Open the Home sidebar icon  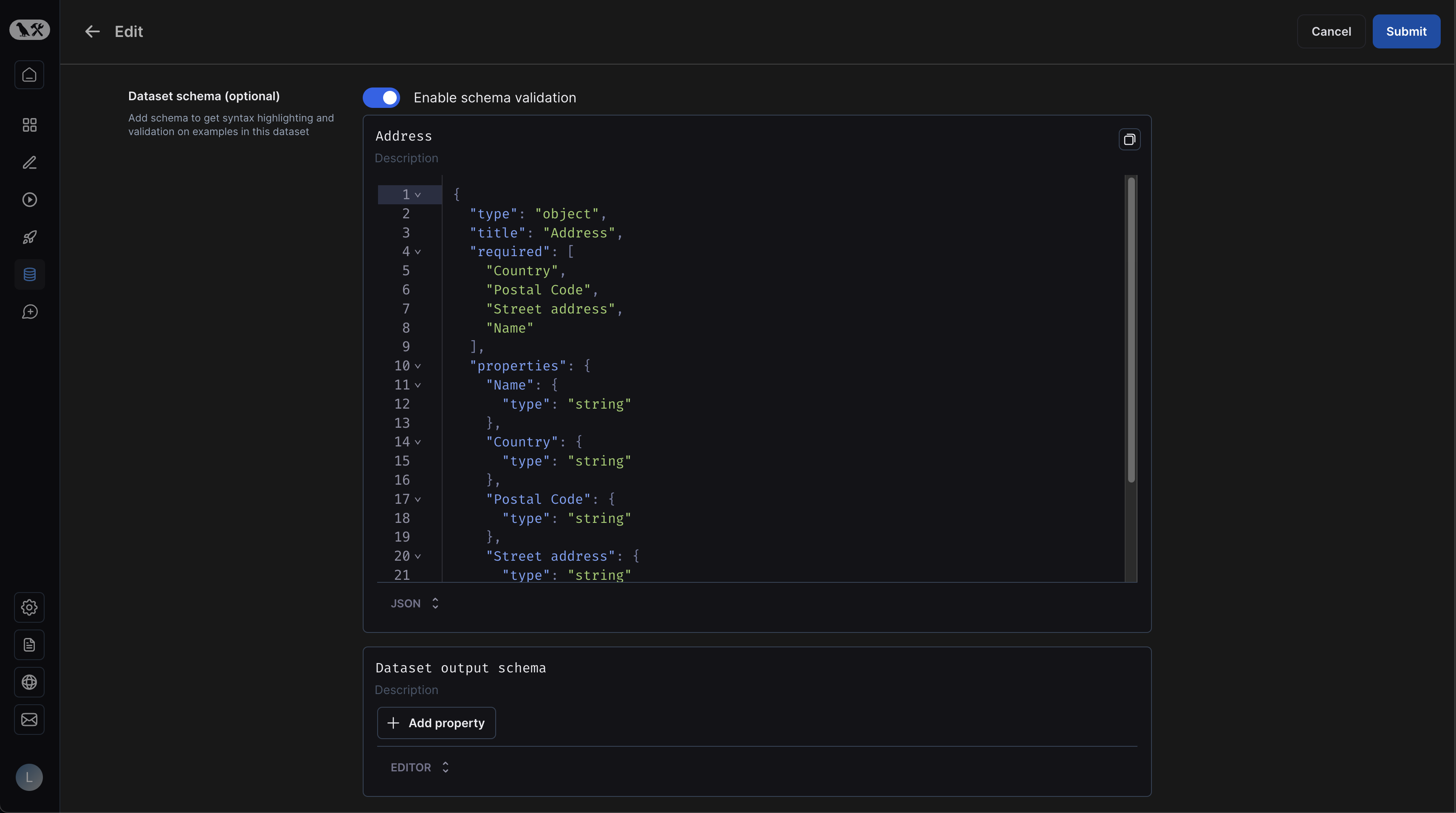29,75
